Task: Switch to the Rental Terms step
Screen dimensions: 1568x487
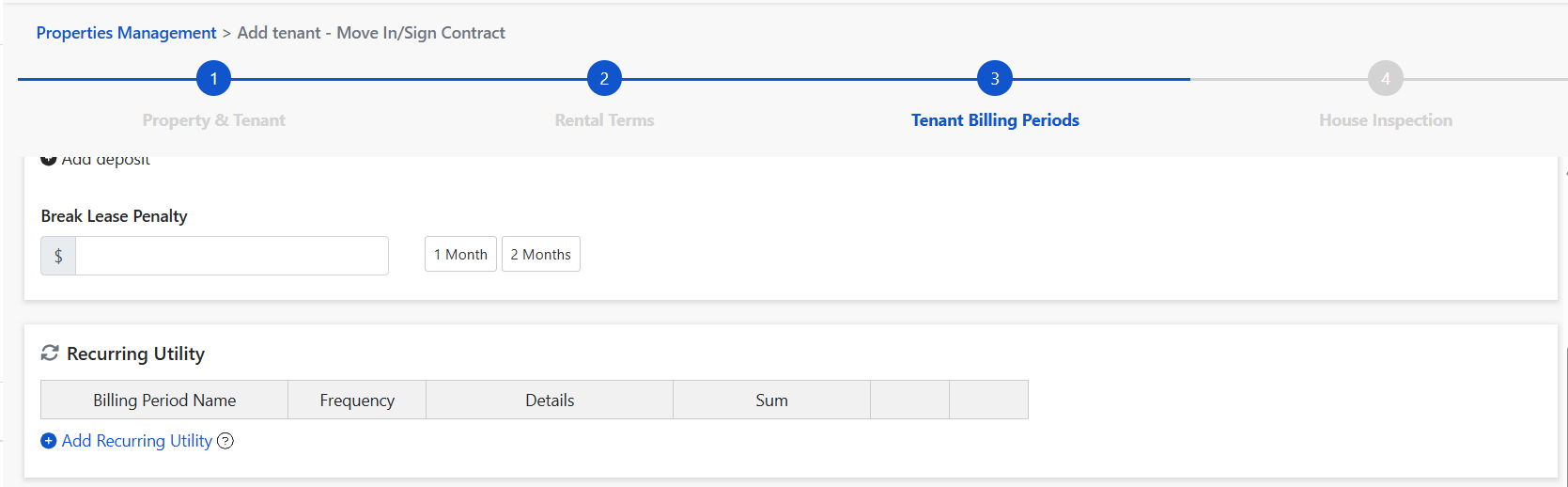Action: tap(604, 120)
